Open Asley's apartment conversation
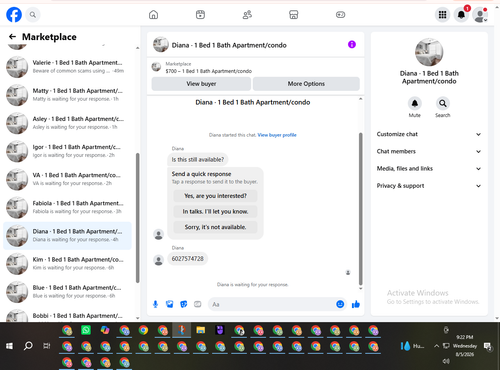The image size is (500, 370). pos(67,123)
